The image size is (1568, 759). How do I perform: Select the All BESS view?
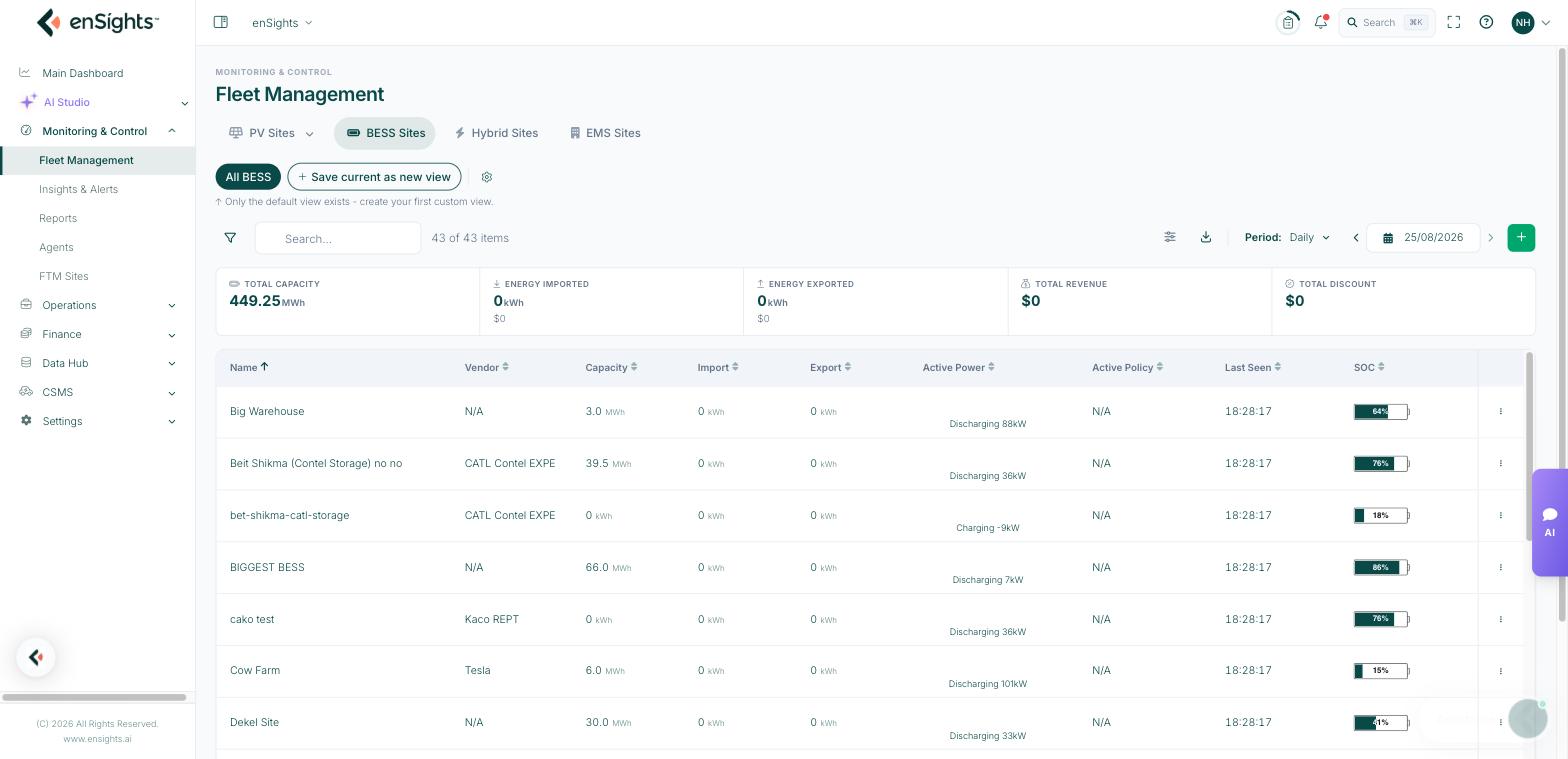tap(248, 177)
